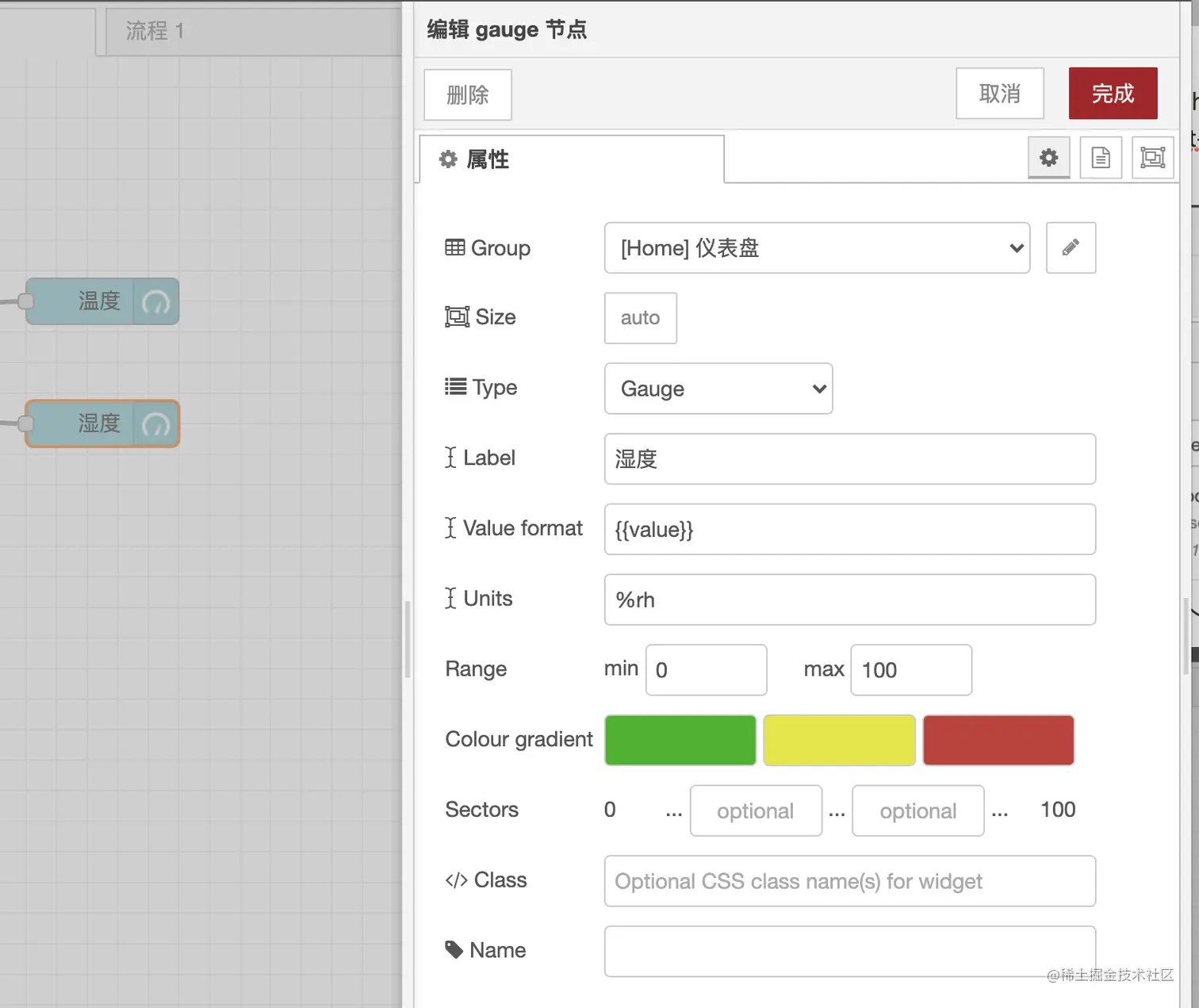
Task: Select the 湿度 gauge node
Action: pyautogui.click(x=102, y=424)
